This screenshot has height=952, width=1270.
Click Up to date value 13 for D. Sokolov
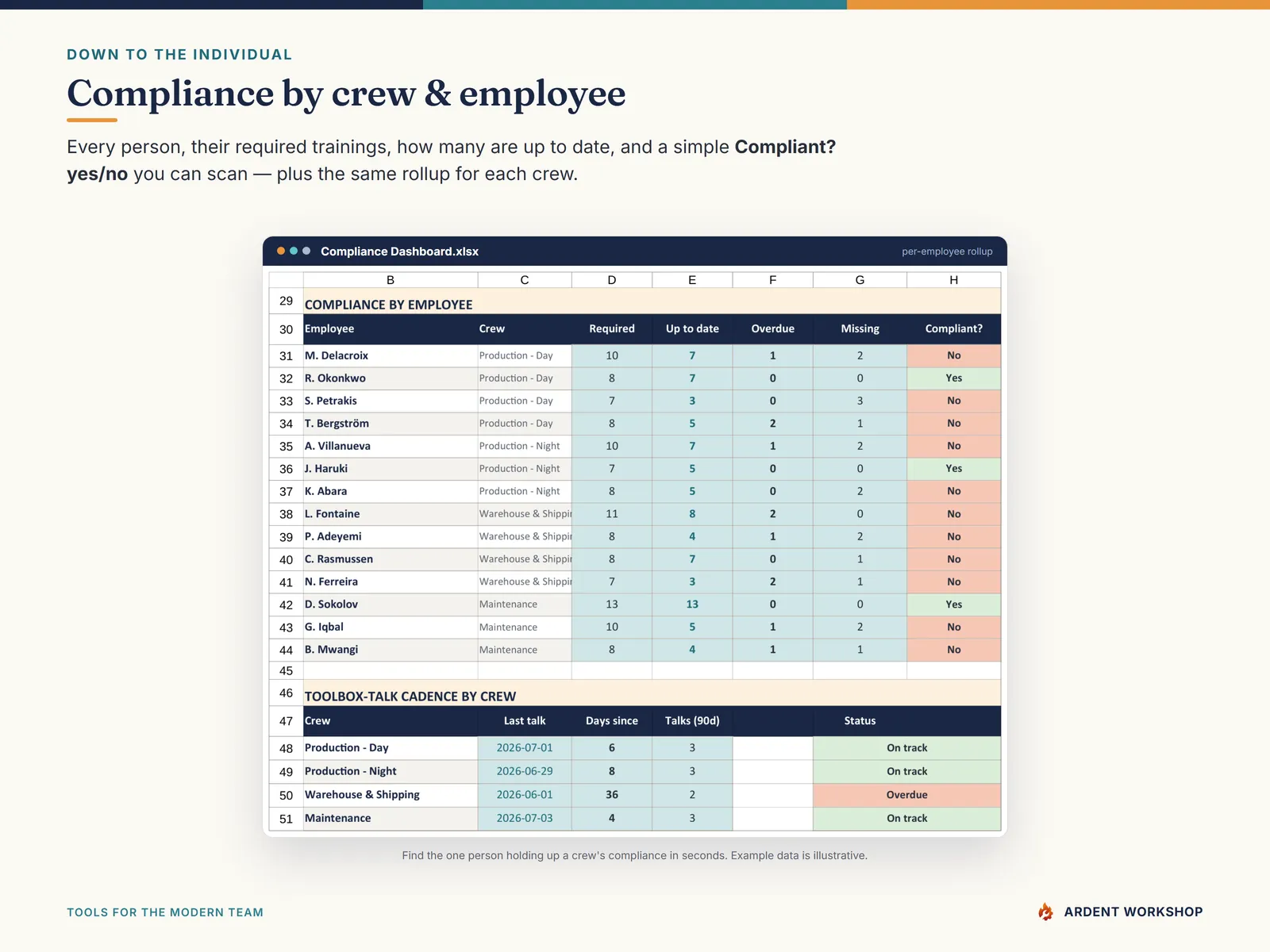tap(692, 605)
